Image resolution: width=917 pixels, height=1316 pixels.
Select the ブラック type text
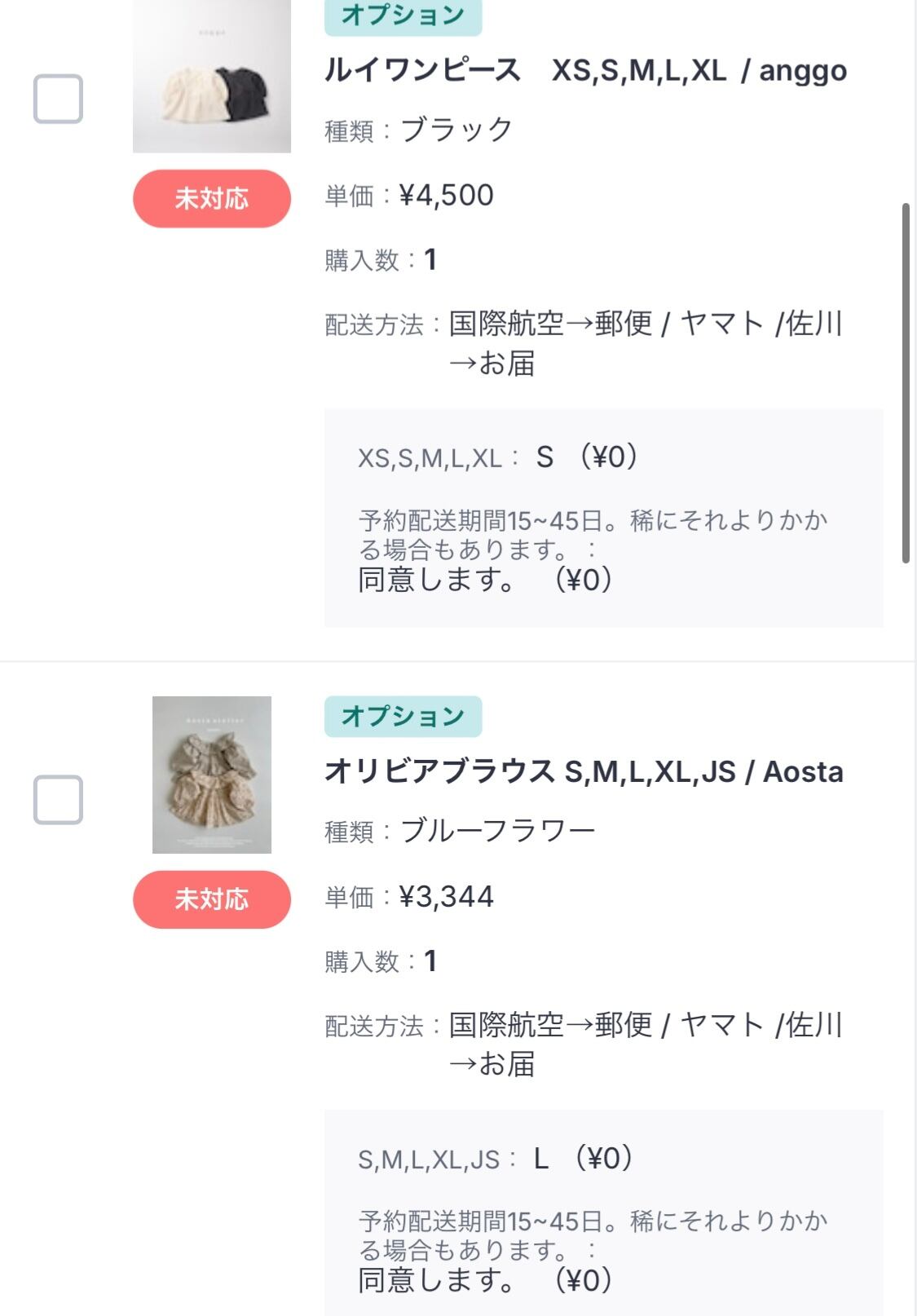coord(456,130)
